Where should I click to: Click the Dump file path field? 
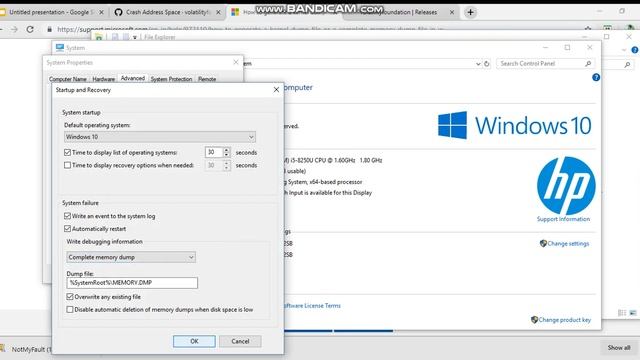click(x=132, y=283)
